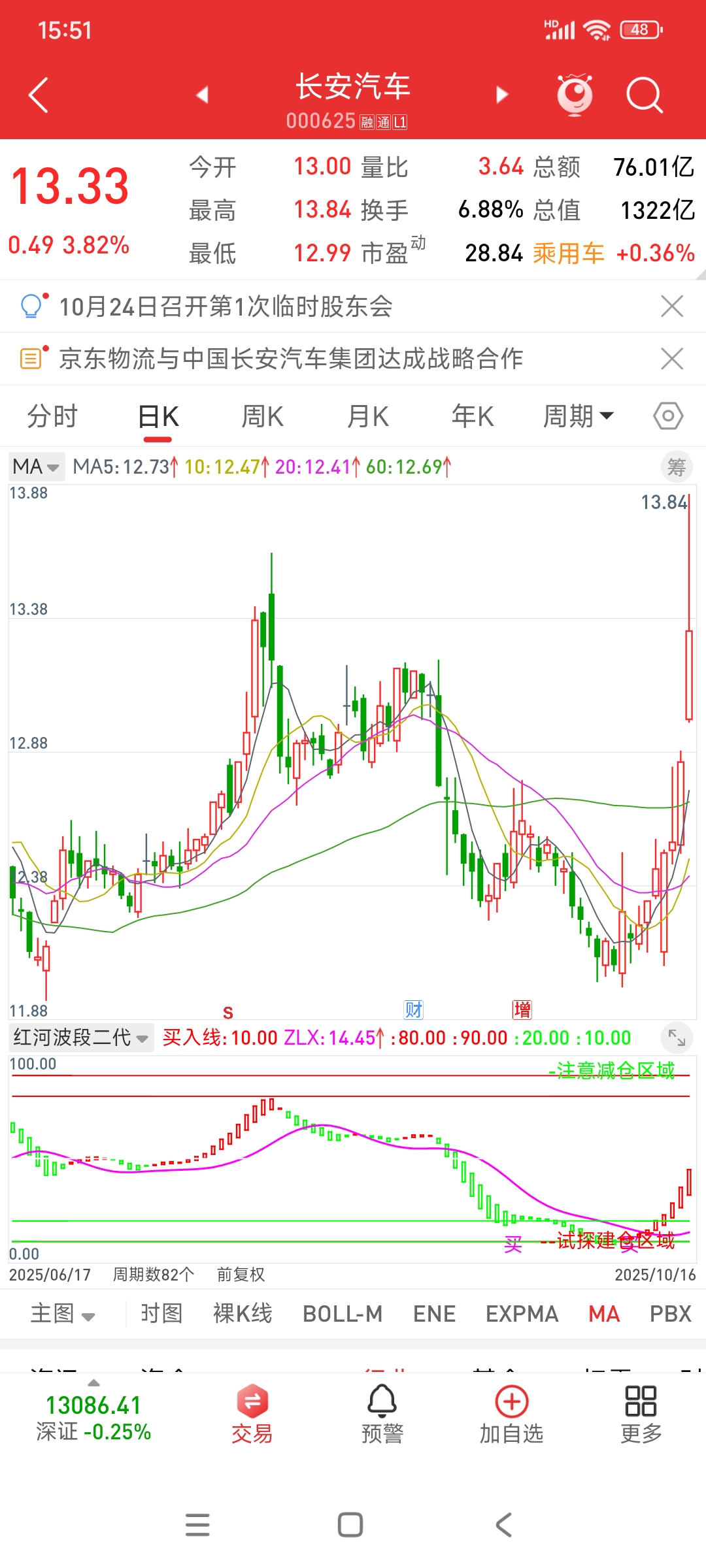Open the 筹 chip distribution button
Screen dimensions: 706x1568
click(677, 467)
